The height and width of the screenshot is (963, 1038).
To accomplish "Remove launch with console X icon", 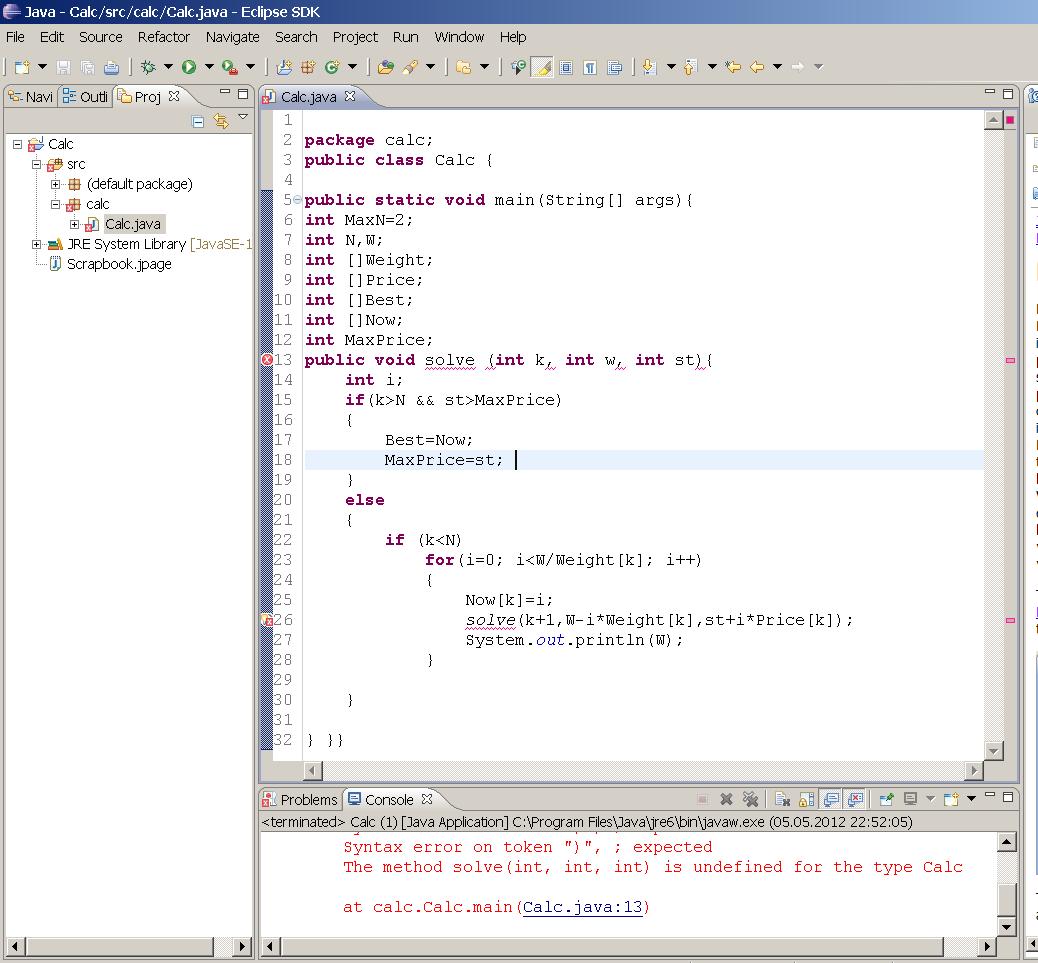I will click(x=726, y=799).
